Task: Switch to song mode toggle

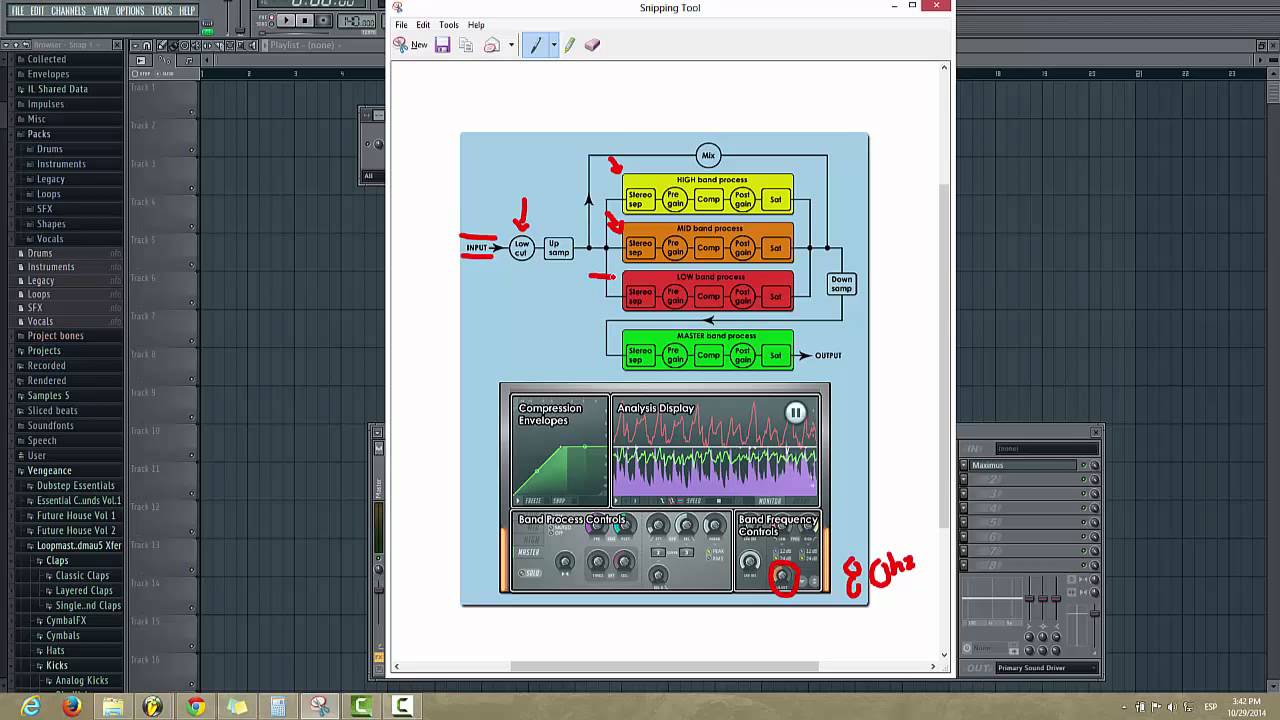Action: point(271,24)
